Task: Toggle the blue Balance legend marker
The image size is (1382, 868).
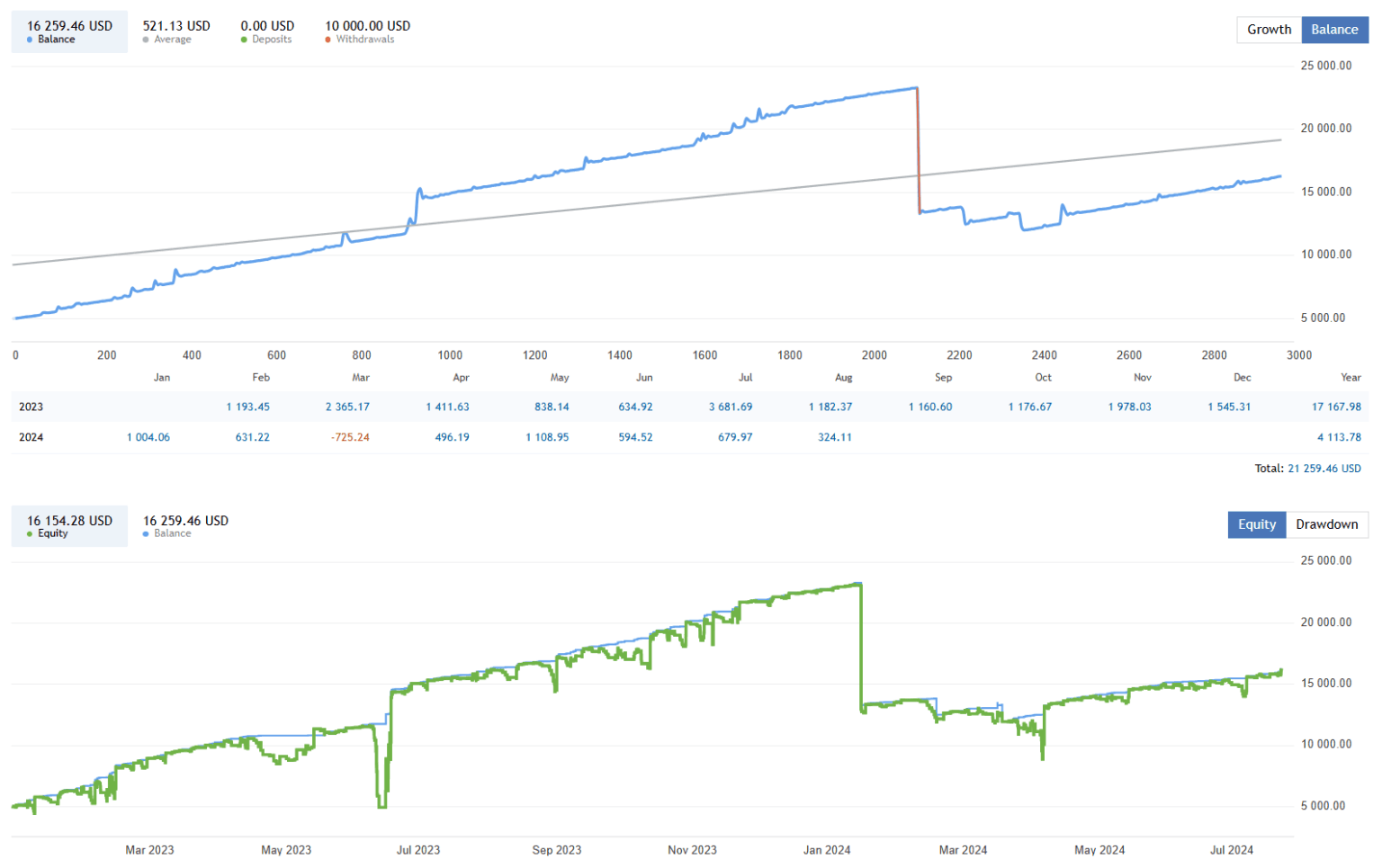Action: pyautogui.click(x=29, y=39)
